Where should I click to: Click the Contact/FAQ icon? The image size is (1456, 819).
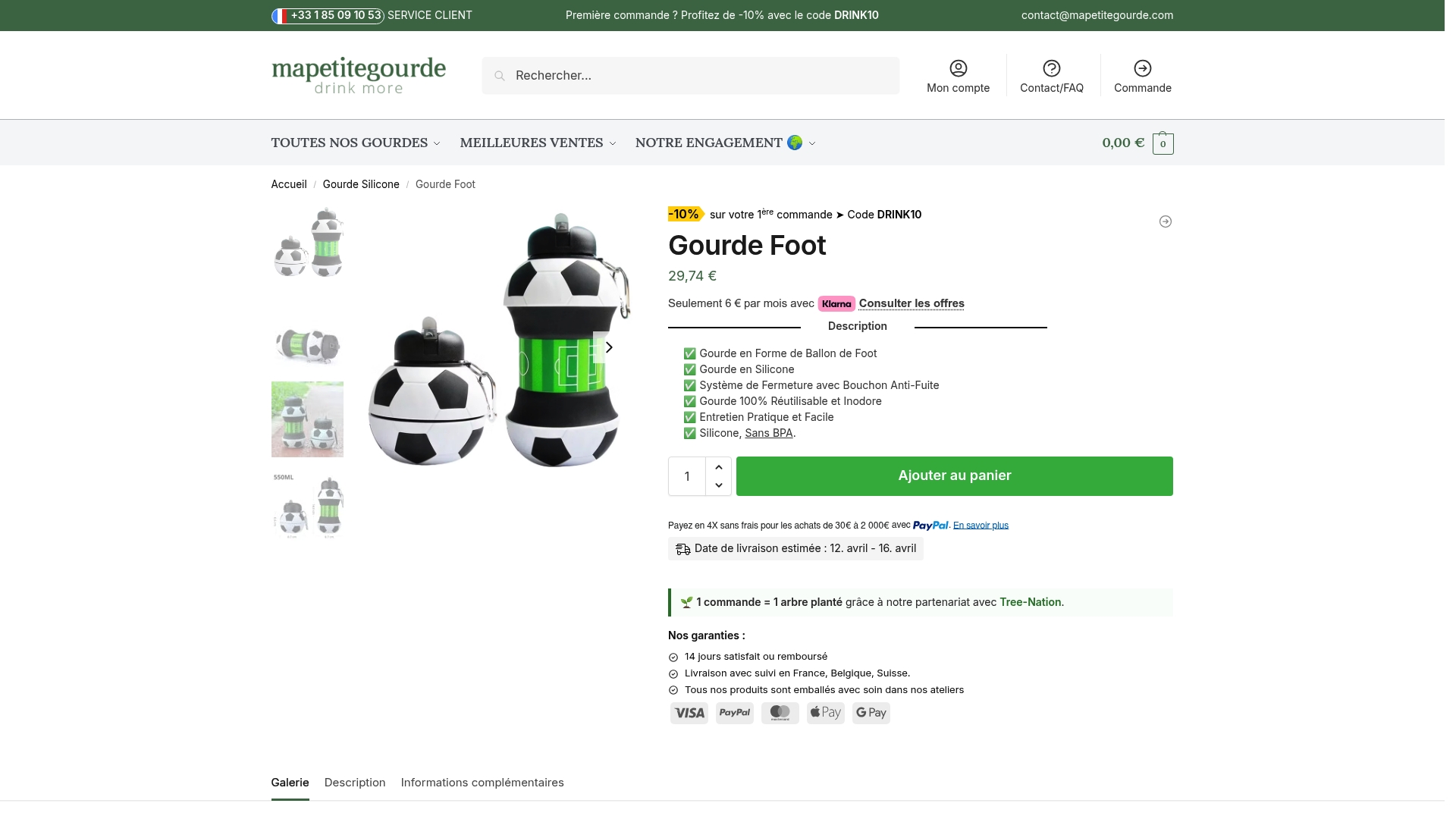[1051, 67]
